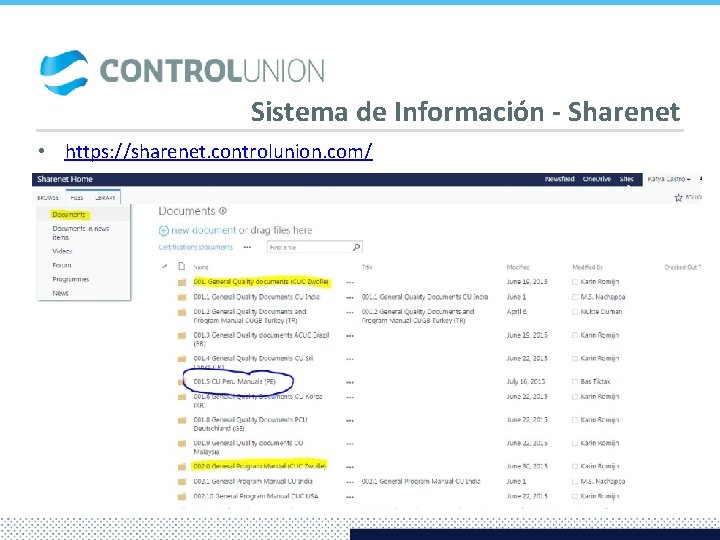Expand the Katya Castro user menu

[x=669, y=179]
